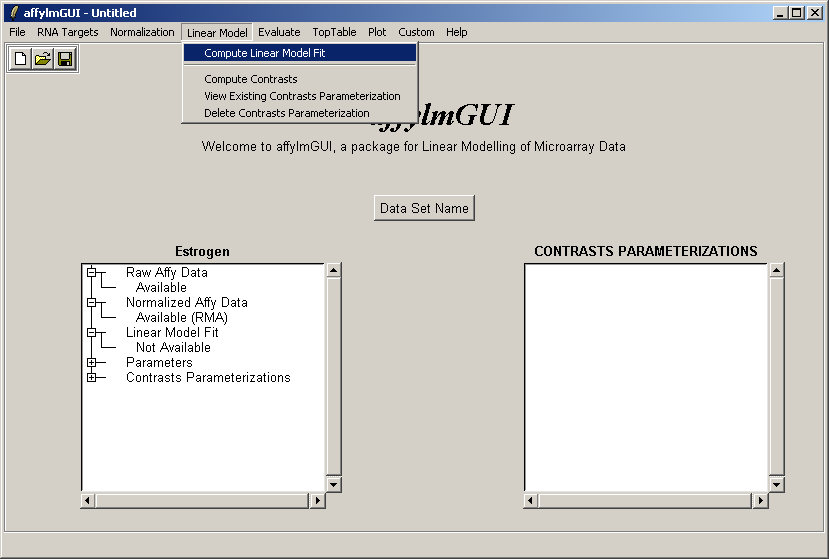Open the RNA Targets menu
This screenshot has width=829, height=559.
click(68, 32)
